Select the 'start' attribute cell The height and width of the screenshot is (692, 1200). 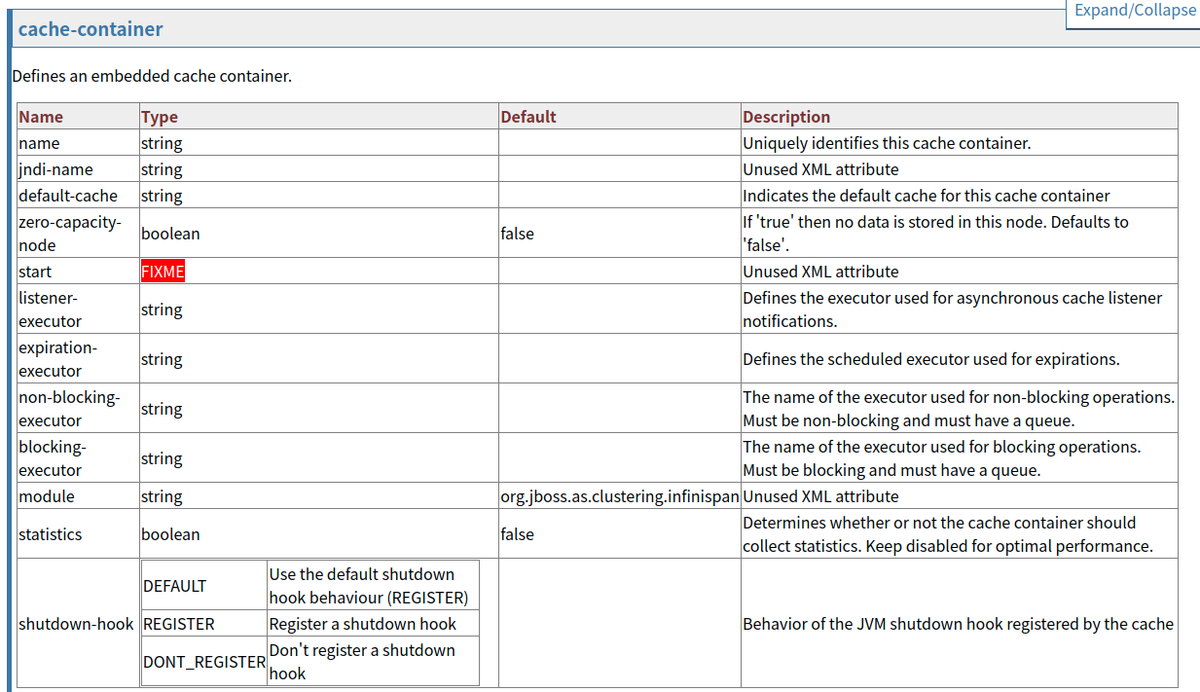tap(78, 272)
